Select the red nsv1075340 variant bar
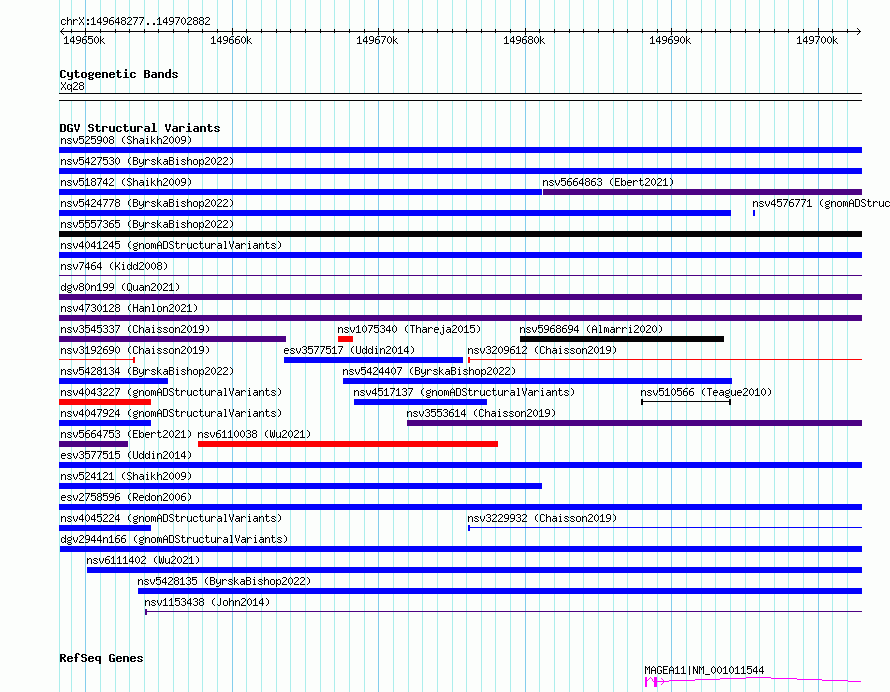890x692 pixels. (x=345, y=339)
